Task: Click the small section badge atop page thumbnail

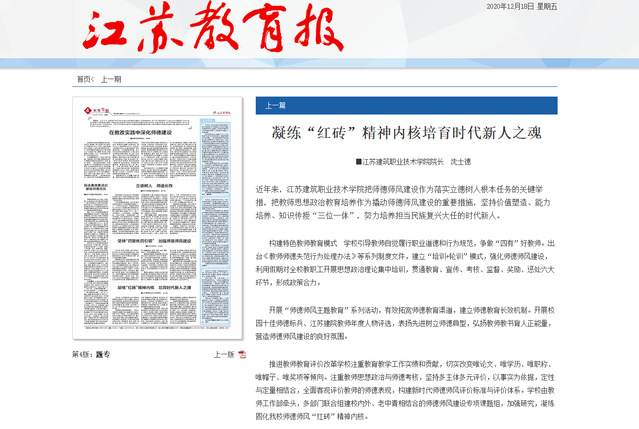Action: (93, 107)
